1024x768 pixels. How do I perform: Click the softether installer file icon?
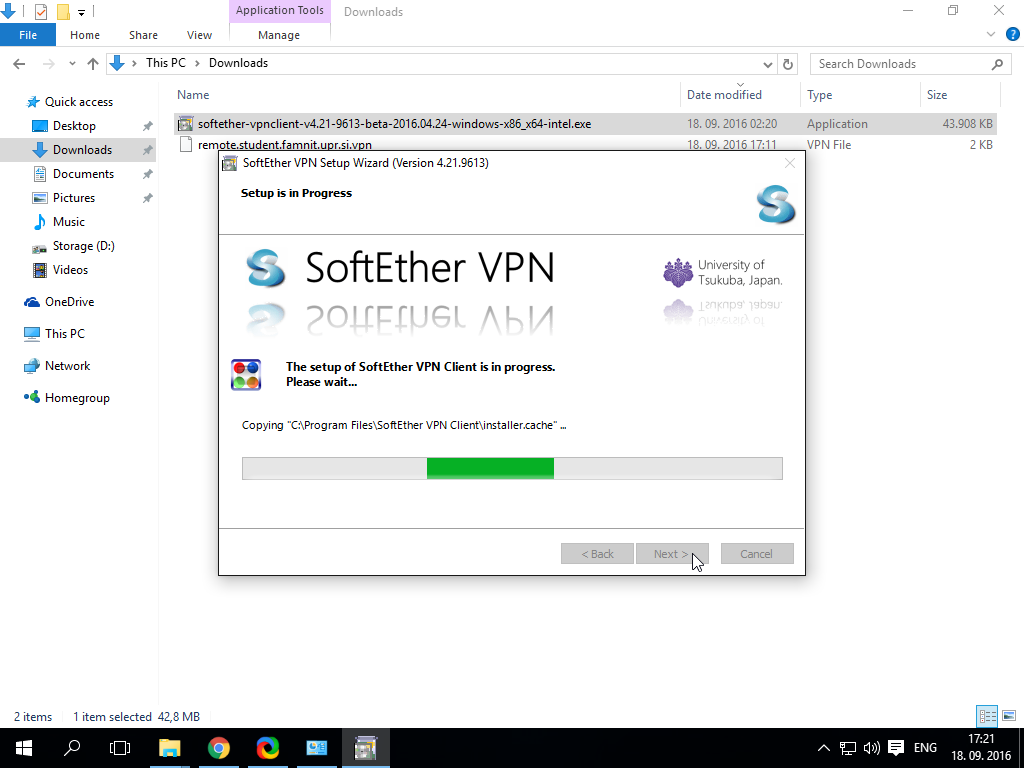pyautogui.click(x=185, y=124)
